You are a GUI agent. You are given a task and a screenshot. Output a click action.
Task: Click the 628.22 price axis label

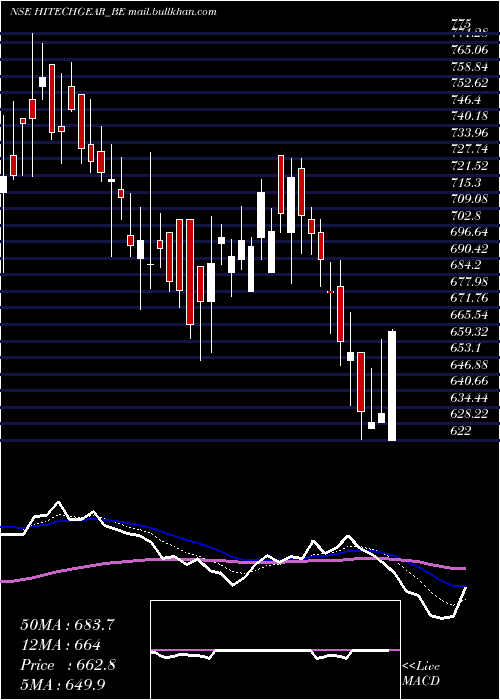point(470,414)
